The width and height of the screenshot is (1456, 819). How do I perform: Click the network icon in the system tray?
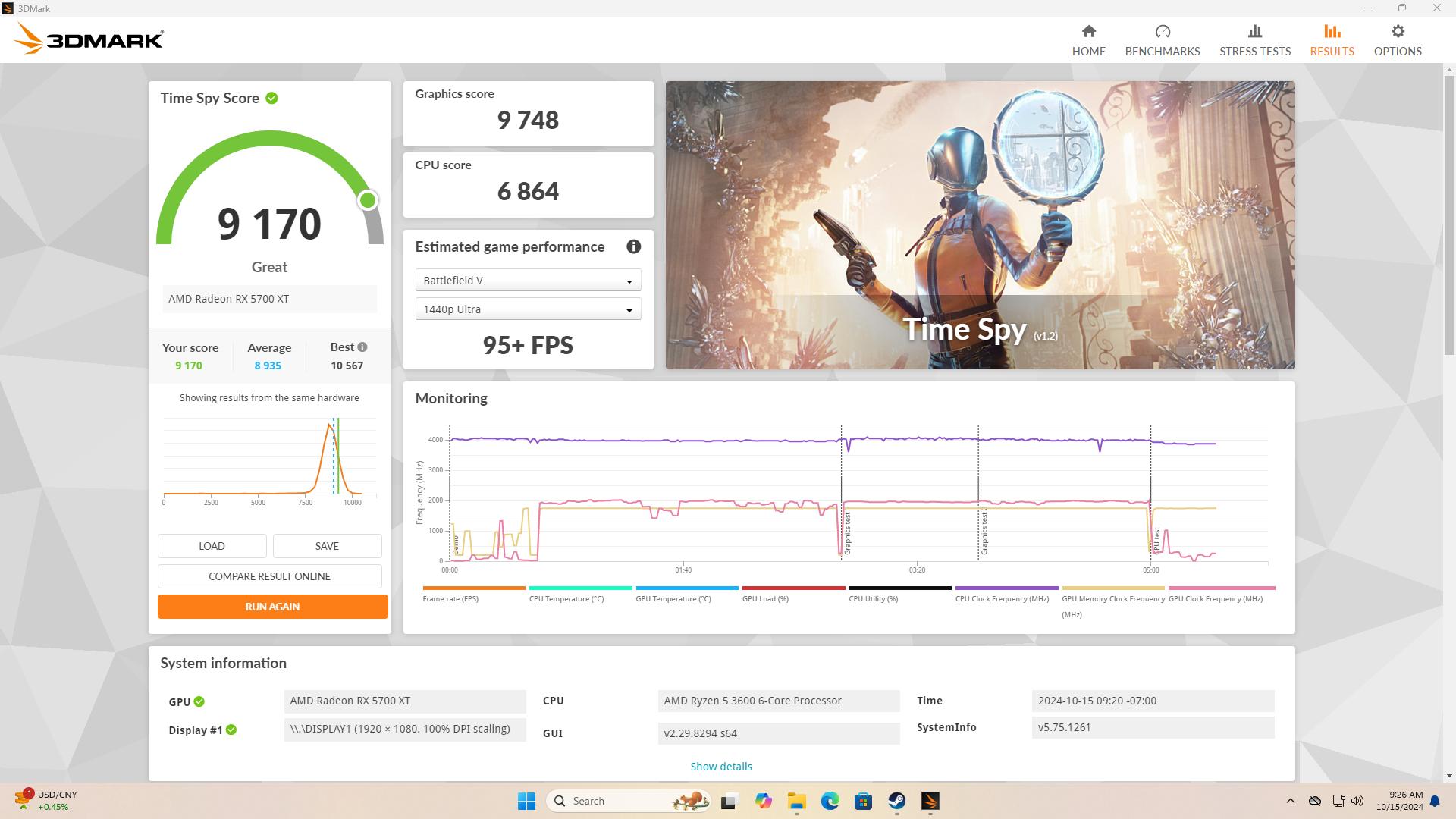click(1338, 801)
